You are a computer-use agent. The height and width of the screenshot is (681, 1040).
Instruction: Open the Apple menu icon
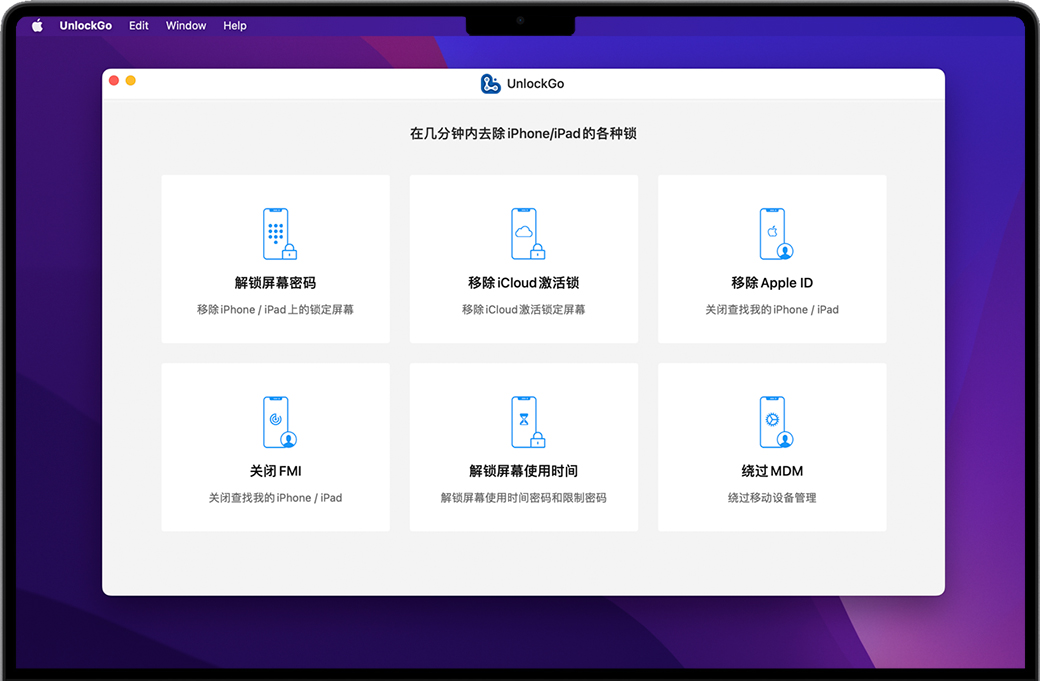(37, 26)
